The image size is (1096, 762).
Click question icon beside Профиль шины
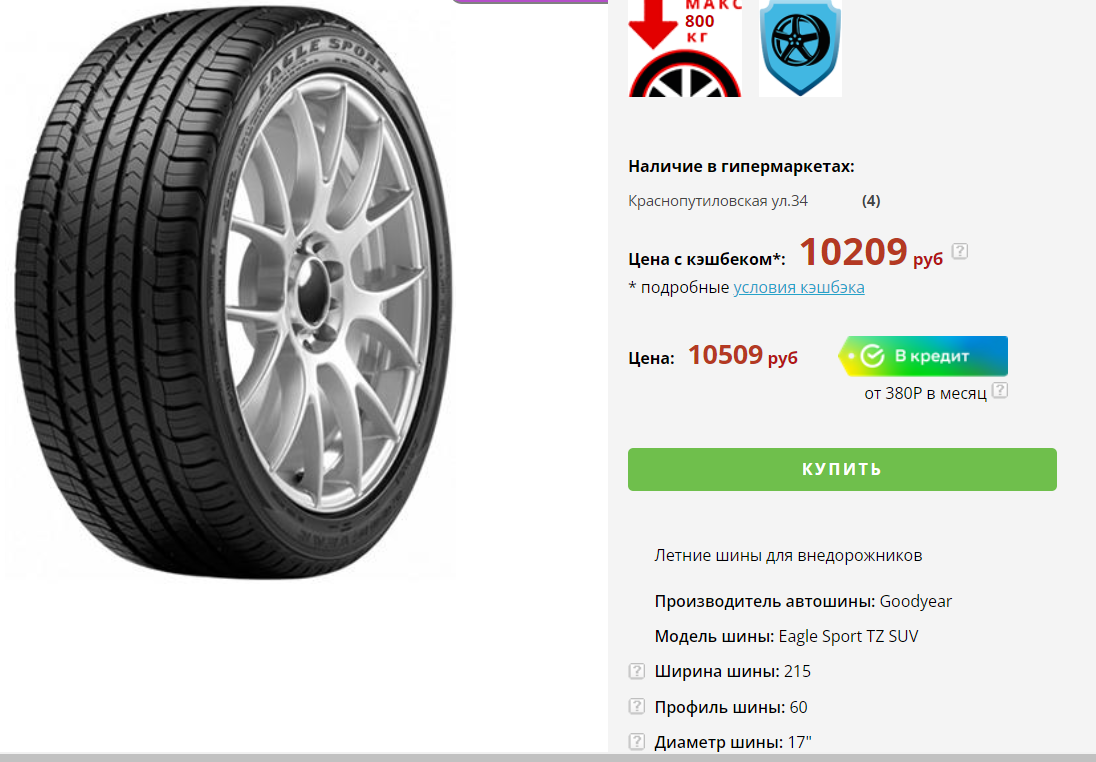click(637, 706)
